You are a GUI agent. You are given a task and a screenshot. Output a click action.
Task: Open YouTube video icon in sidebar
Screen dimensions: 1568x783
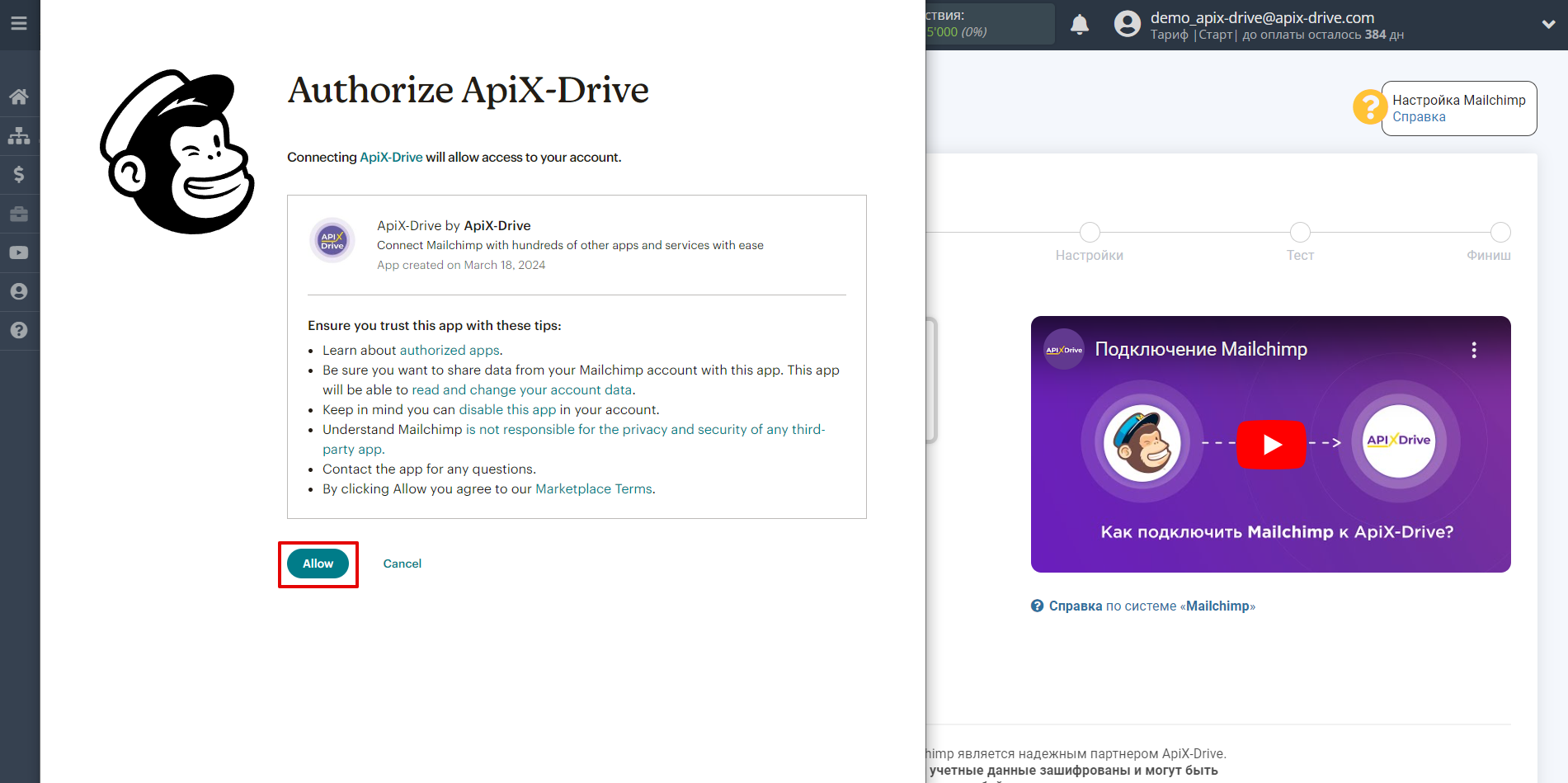pos(19,252)
